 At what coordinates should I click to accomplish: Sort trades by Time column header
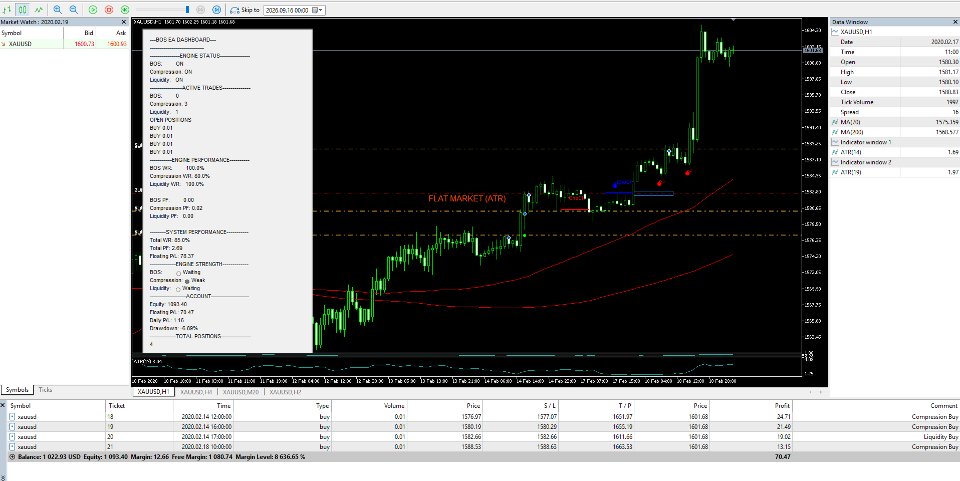223,406
